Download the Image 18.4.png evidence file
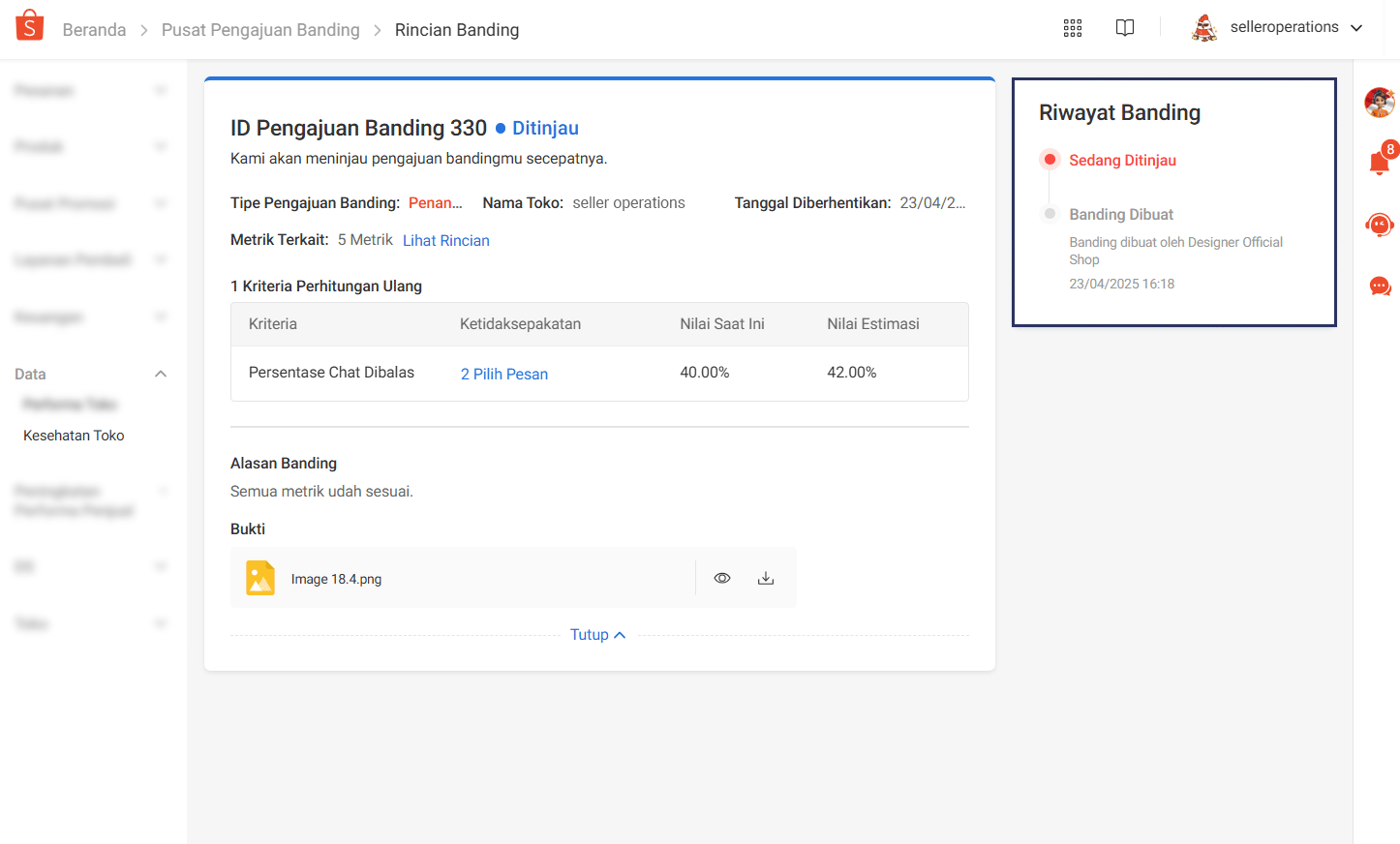Image resolution: width=1400 pixels, height=844 pixels. click(x=766, y=578)
